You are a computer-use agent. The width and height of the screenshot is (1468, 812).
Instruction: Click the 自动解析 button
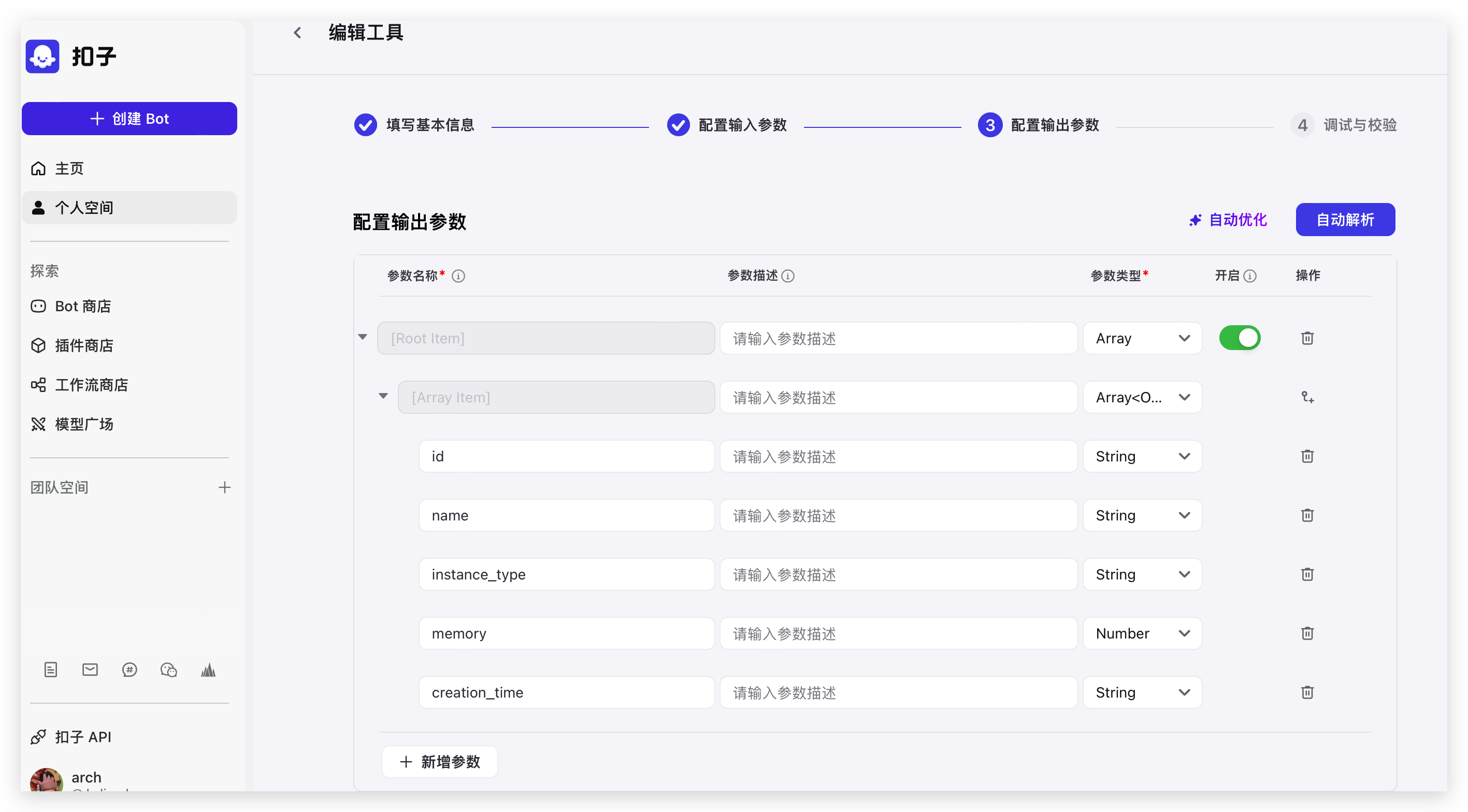pos(1345,220)
